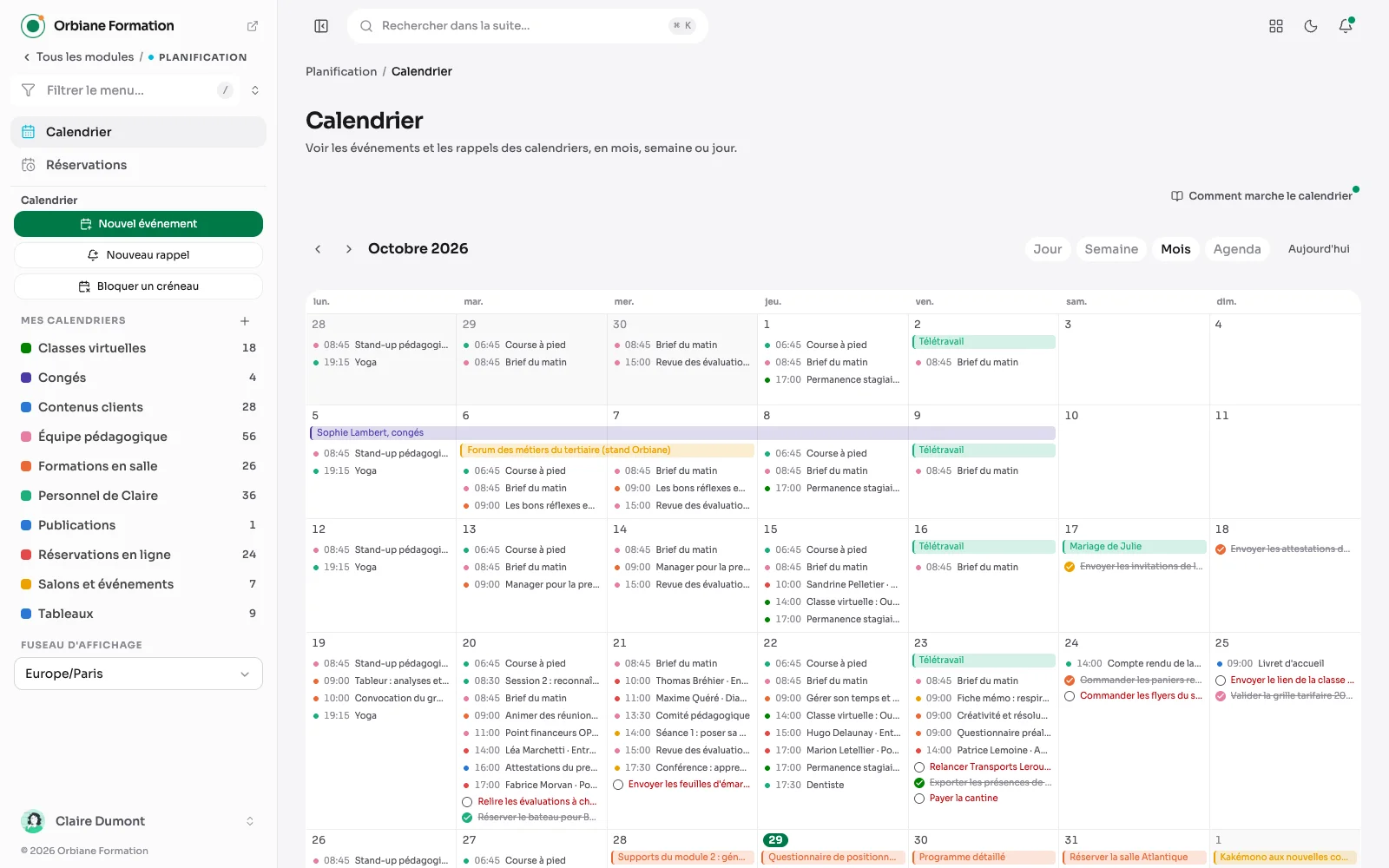
Task: Click the Nouveau rappel button
Action: (138, 255)
